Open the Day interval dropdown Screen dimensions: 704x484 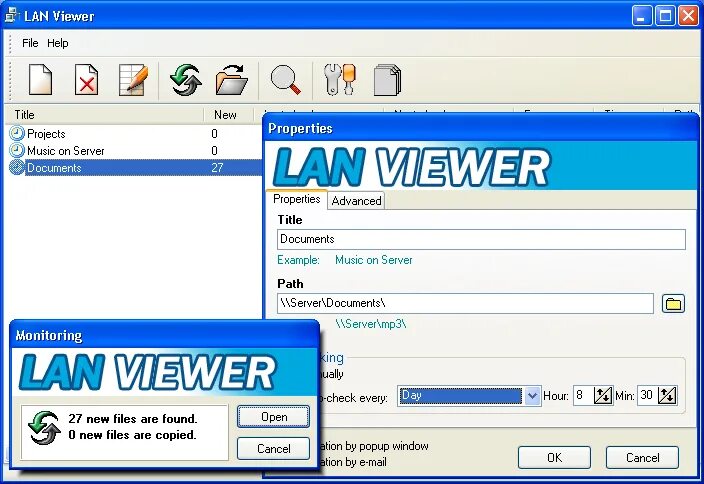point(532,396)
